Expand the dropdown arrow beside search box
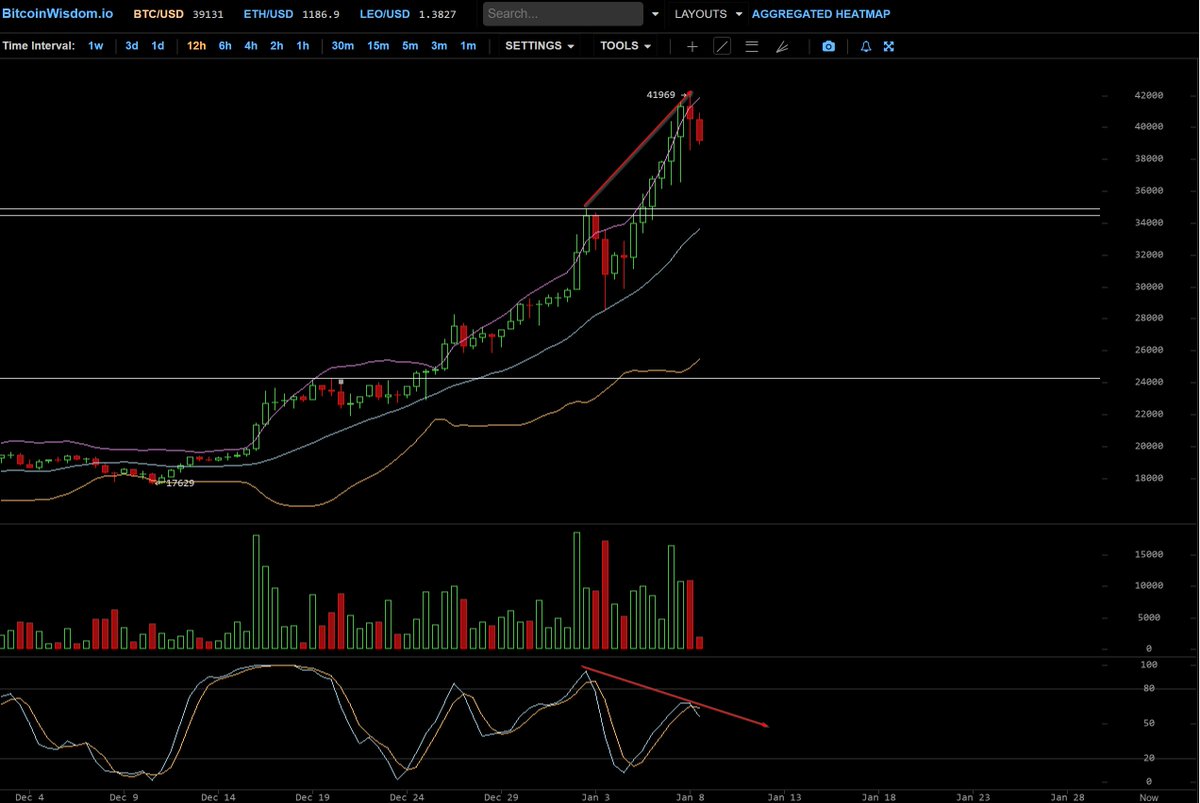 [x=656, y=15]
